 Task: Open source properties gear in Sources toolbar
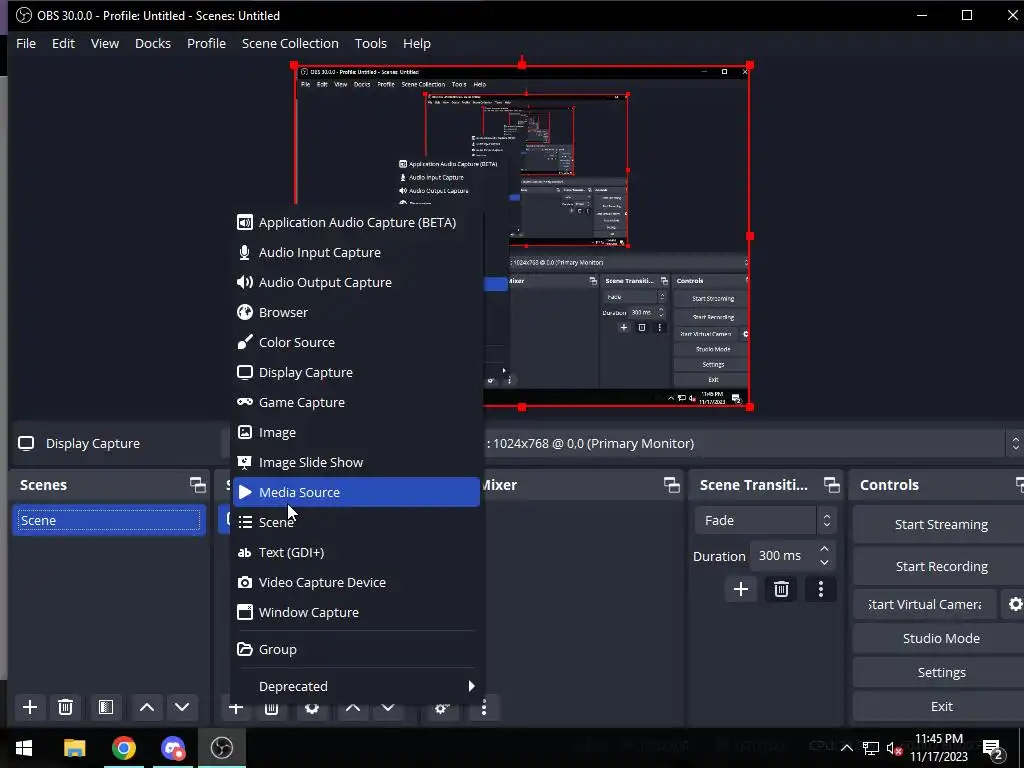tap(312, 709)
